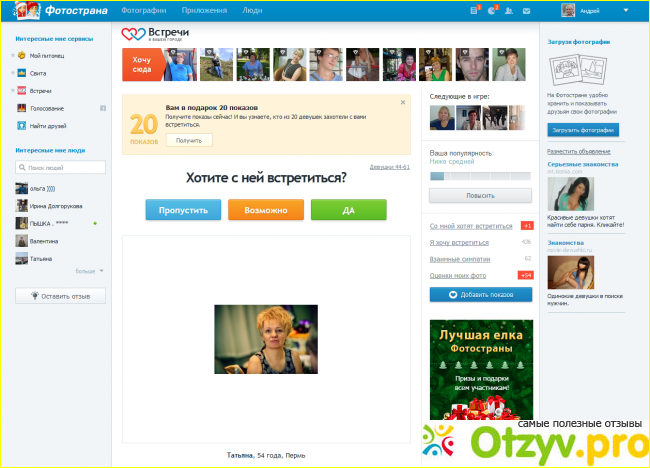
Task: Open the Девушки 44-61 filter link
Action: (x=389, y=167)
